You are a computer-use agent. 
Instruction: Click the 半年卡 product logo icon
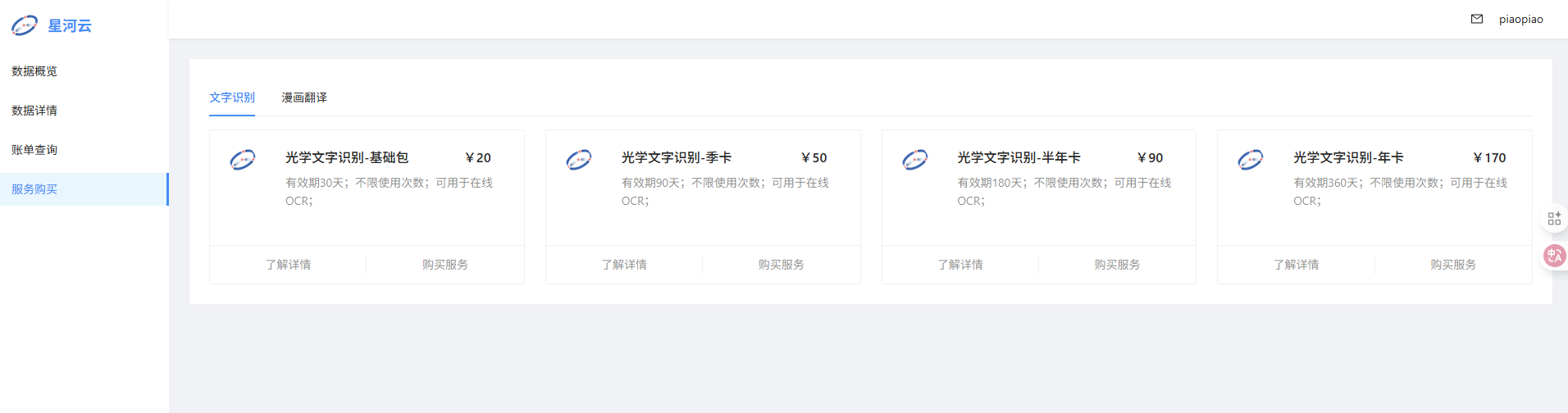click(x=915, y=159)
